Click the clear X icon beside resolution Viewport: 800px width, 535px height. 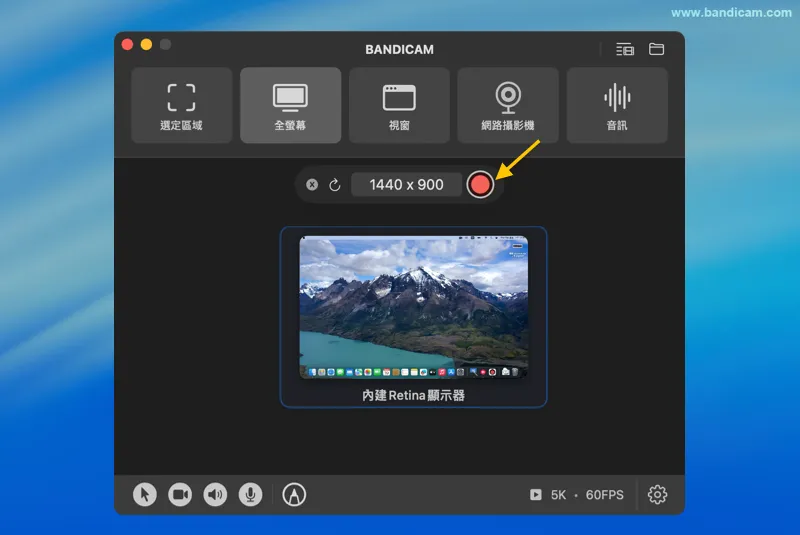(x=312, y=185)
